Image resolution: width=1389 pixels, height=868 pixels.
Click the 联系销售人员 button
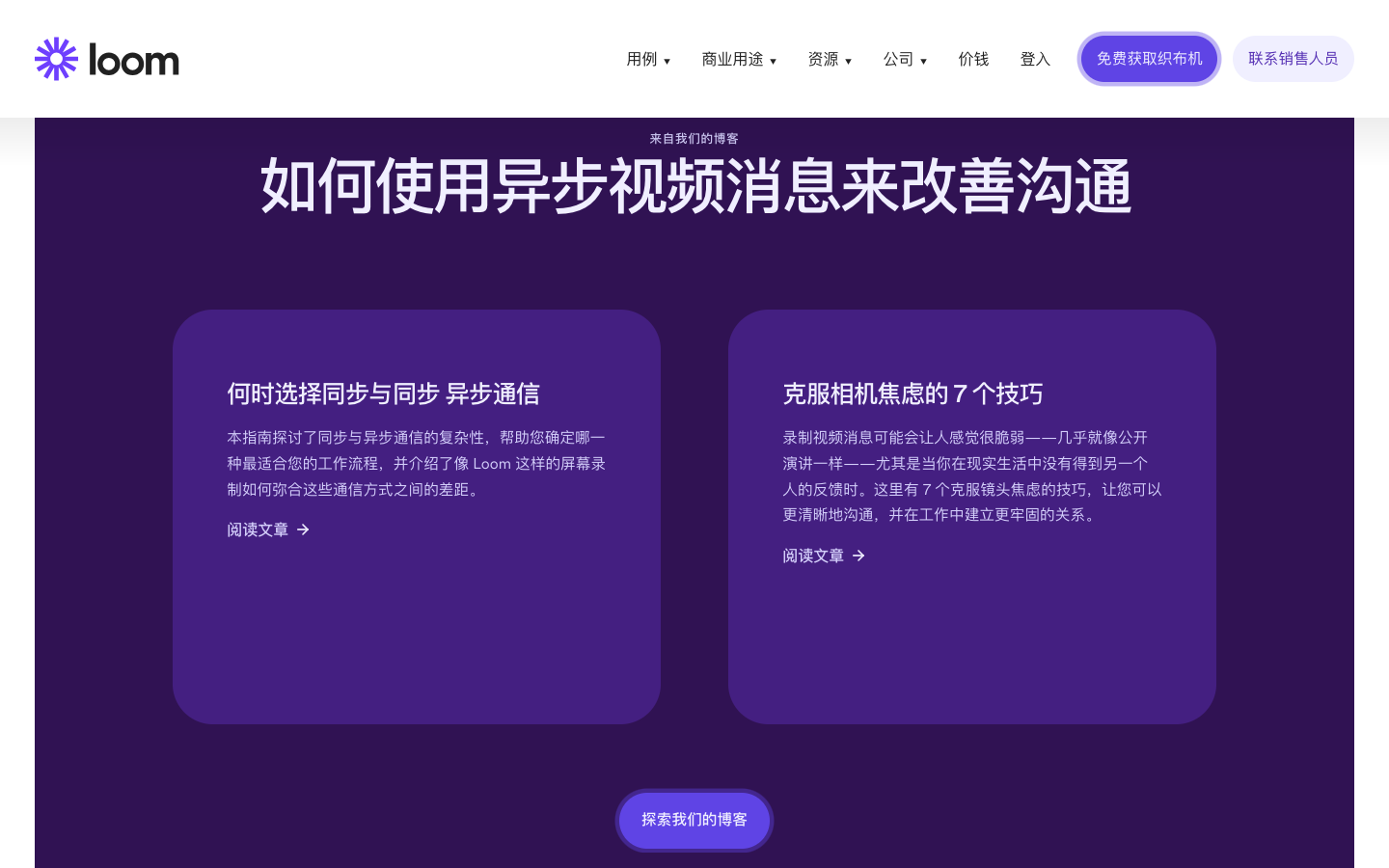point(1294,59)
